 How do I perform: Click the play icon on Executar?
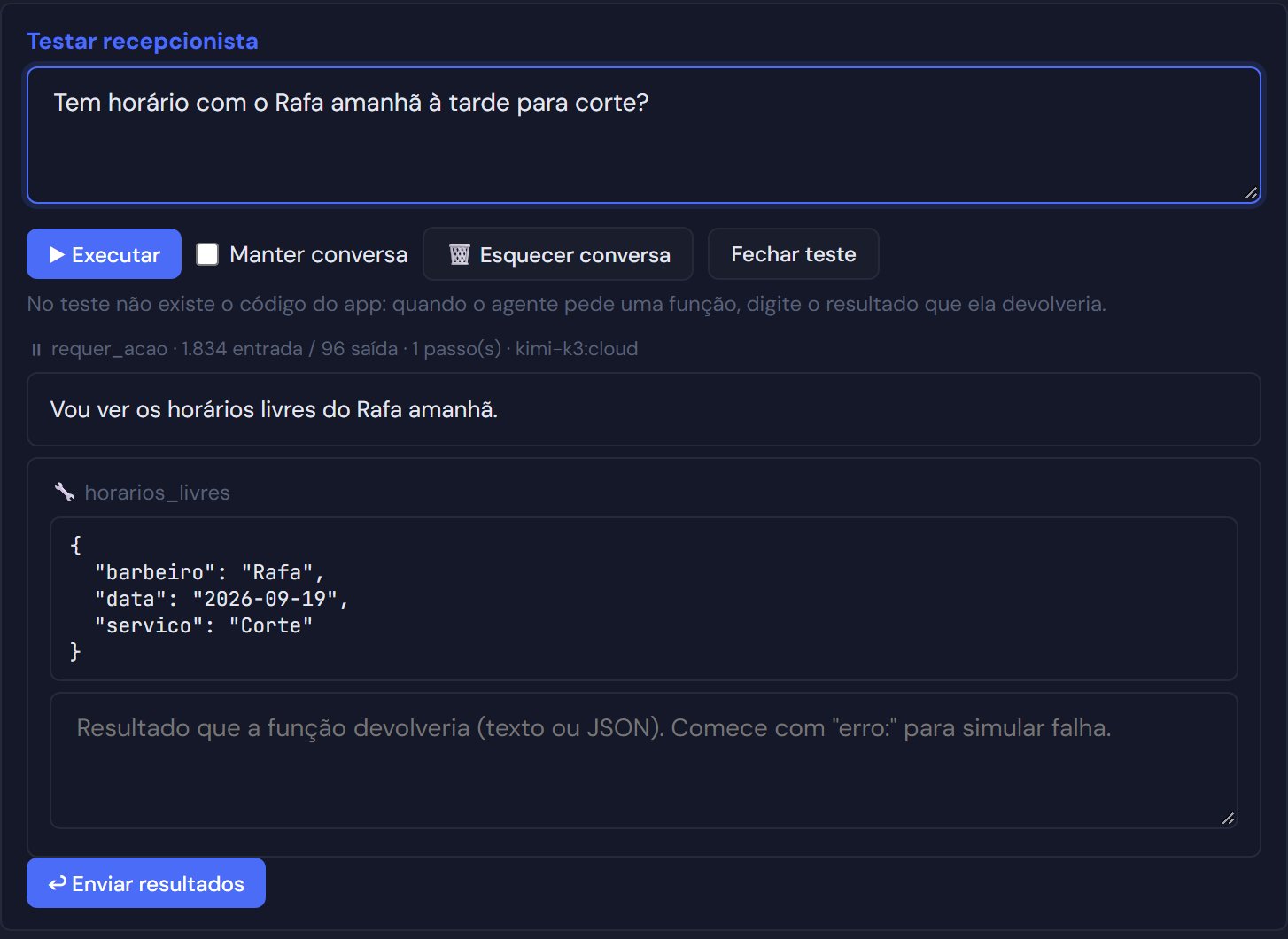57,255
